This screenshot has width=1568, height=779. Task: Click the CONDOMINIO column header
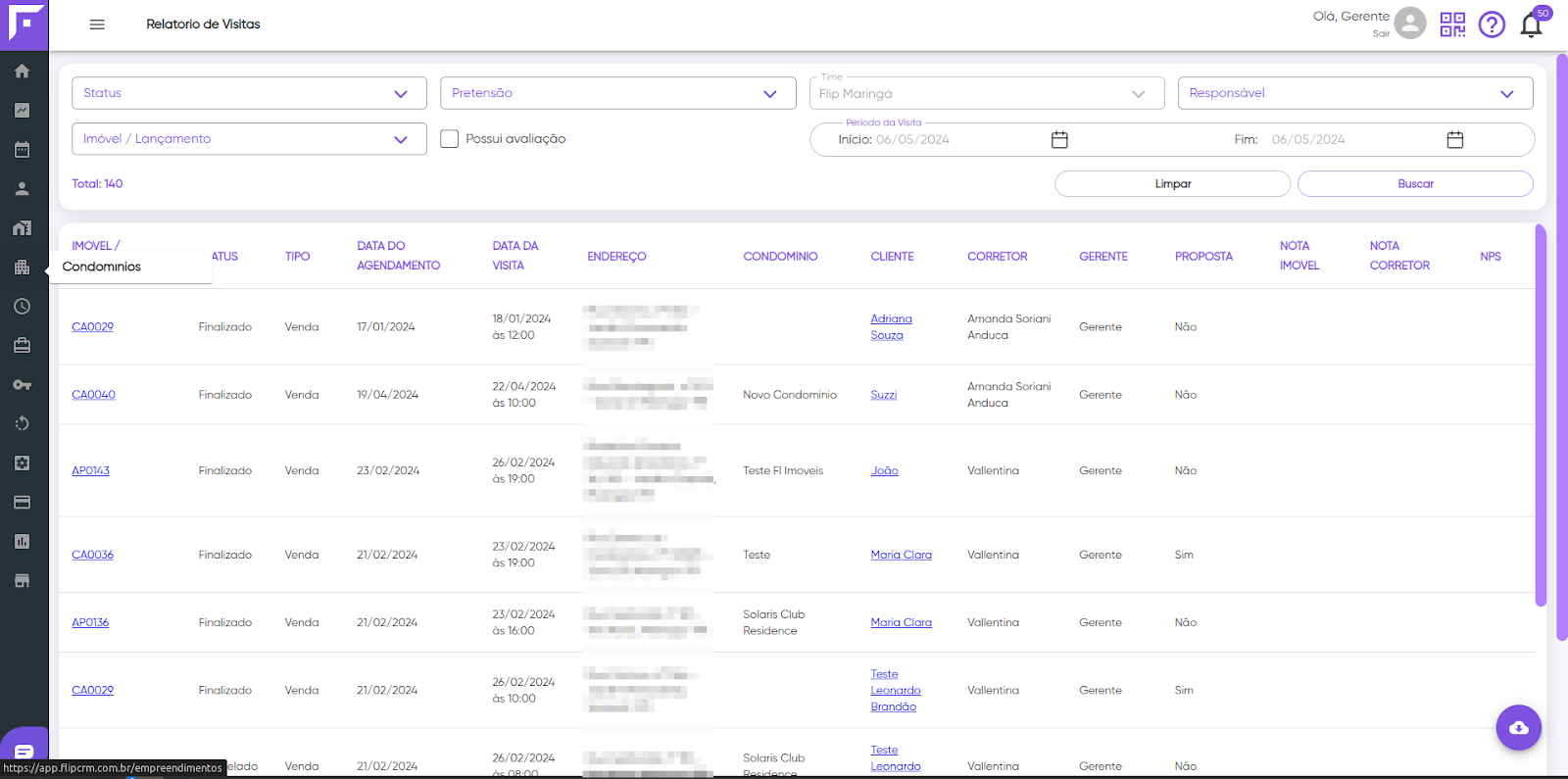pos(780,257)
